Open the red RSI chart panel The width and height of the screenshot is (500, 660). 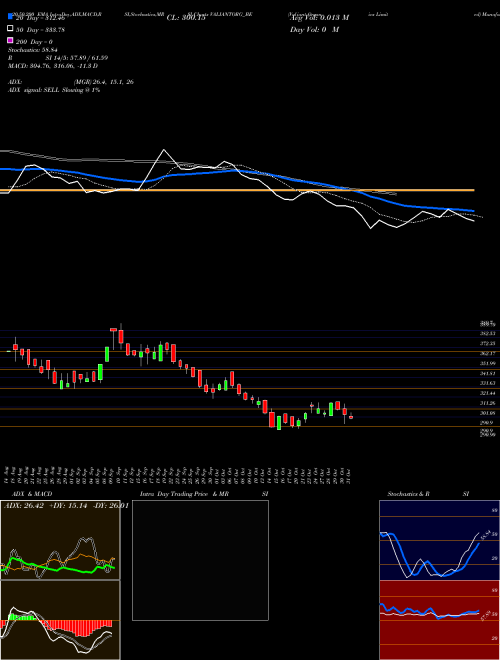(439, 620)
